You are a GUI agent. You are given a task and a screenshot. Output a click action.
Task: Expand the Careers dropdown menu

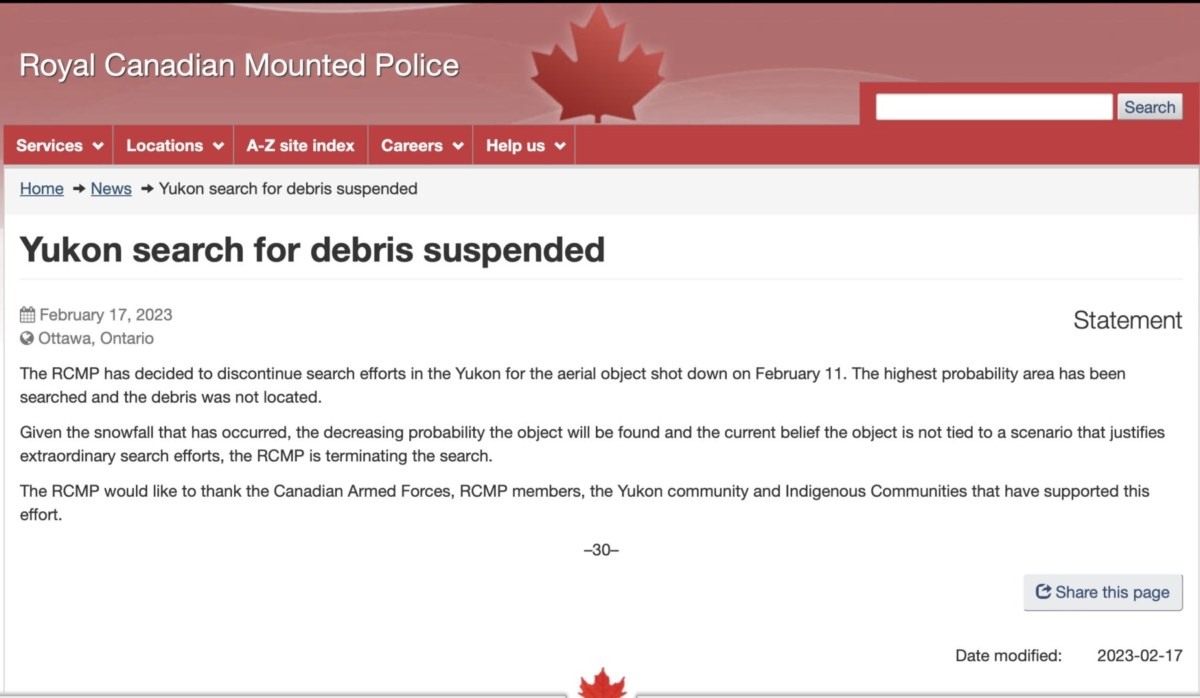421,146
